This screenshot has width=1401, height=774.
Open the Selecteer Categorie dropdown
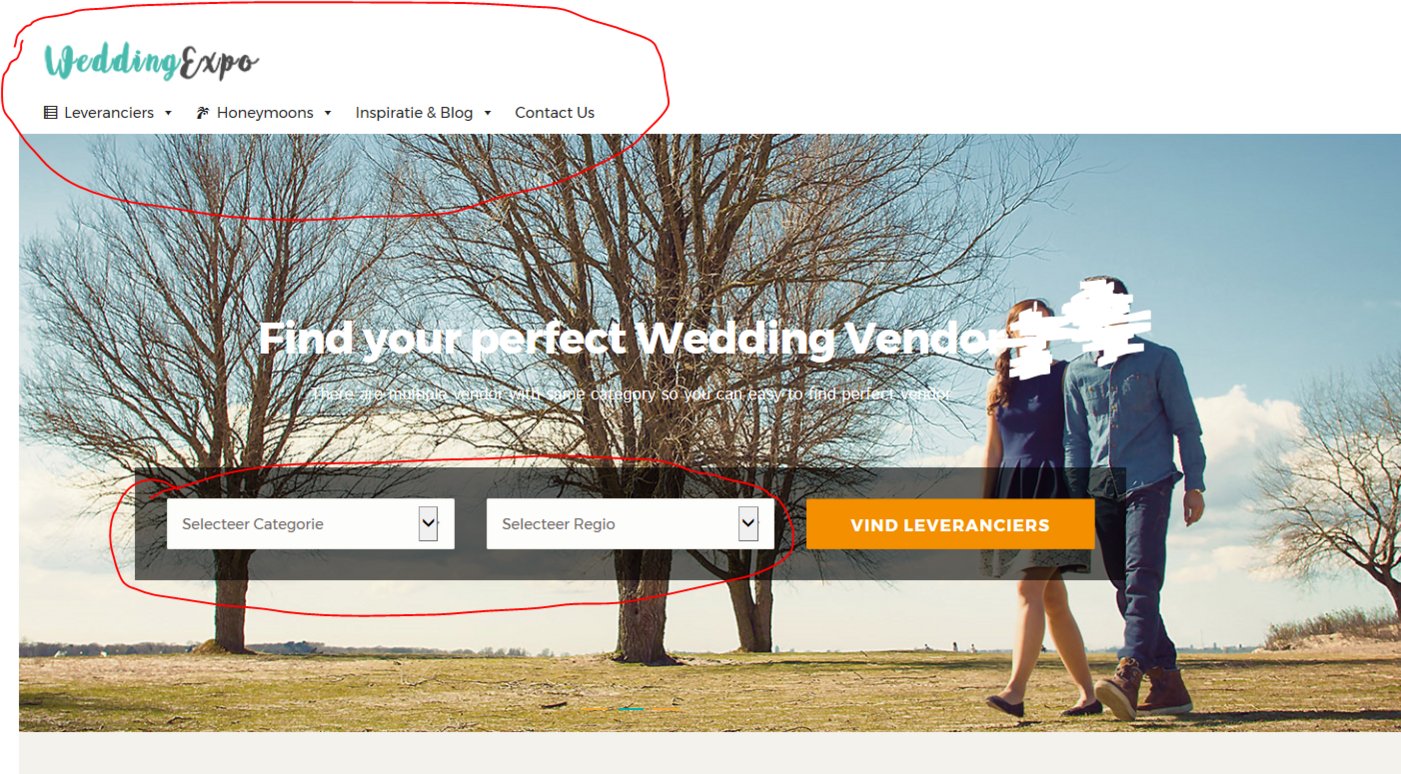[310, 524]
